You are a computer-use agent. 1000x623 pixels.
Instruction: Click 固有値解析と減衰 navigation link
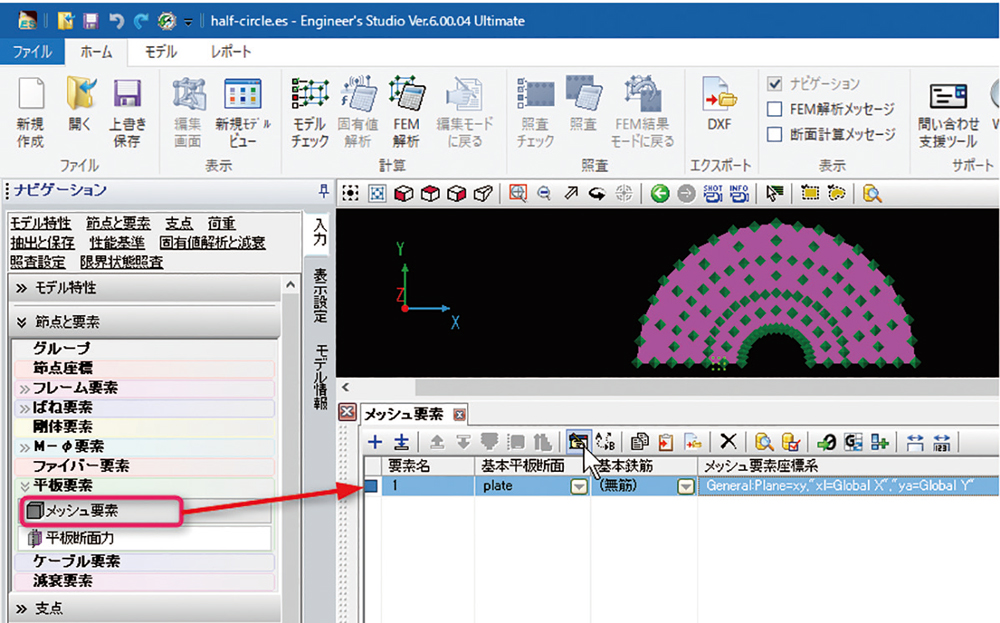tap(212, 243)
